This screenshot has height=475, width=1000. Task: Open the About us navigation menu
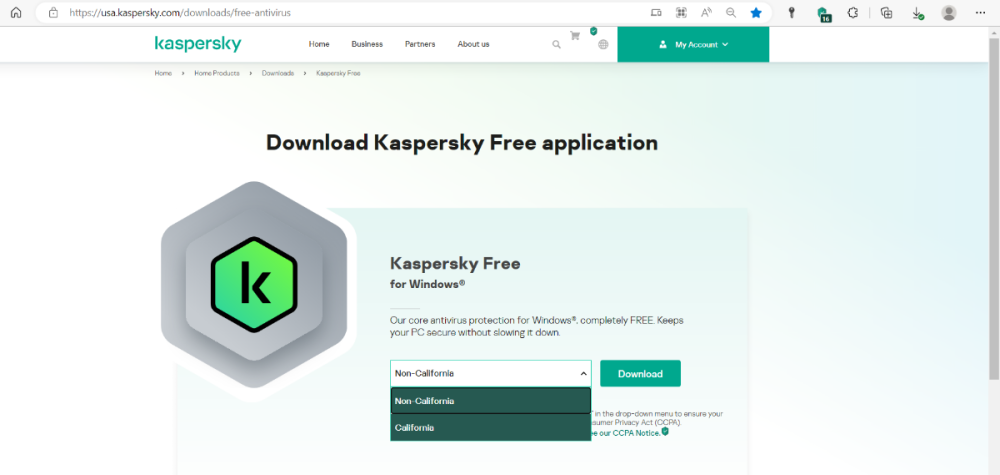click(x=473, y=44)
